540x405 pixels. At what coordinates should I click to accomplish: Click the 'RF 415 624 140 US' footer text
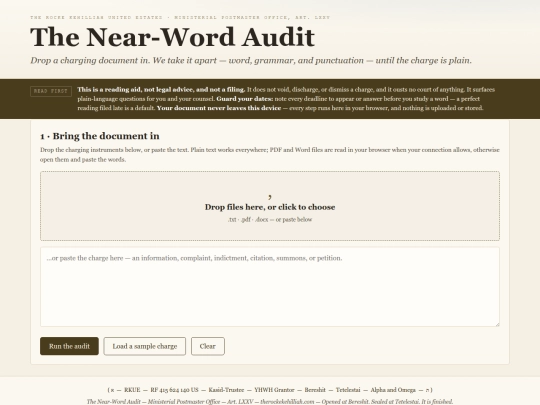tap(174, 390)
